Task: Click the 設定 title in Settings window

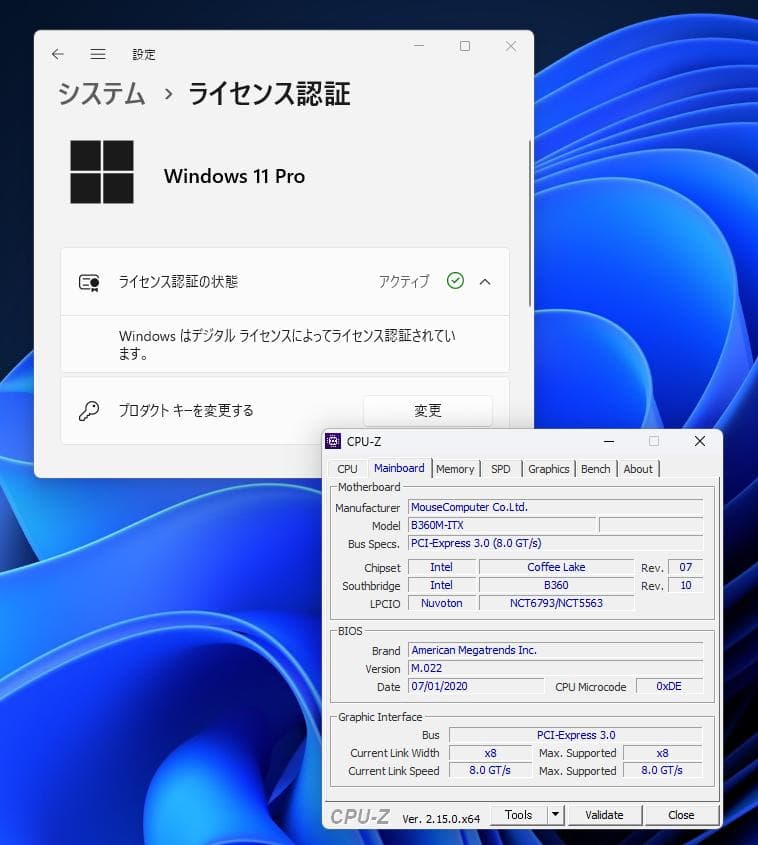Action: pyautogui.click(x=144, y=54)
